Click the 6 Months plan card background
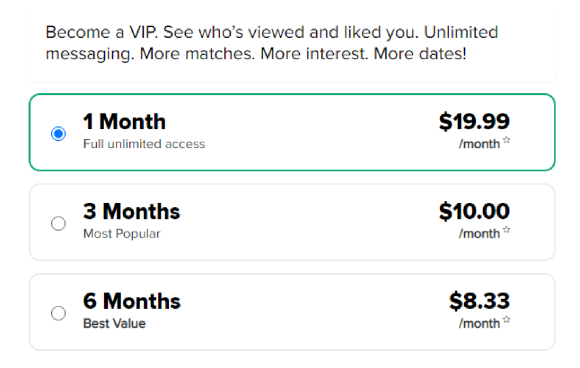Screen dimensions: 580x368 pos(292,312)
